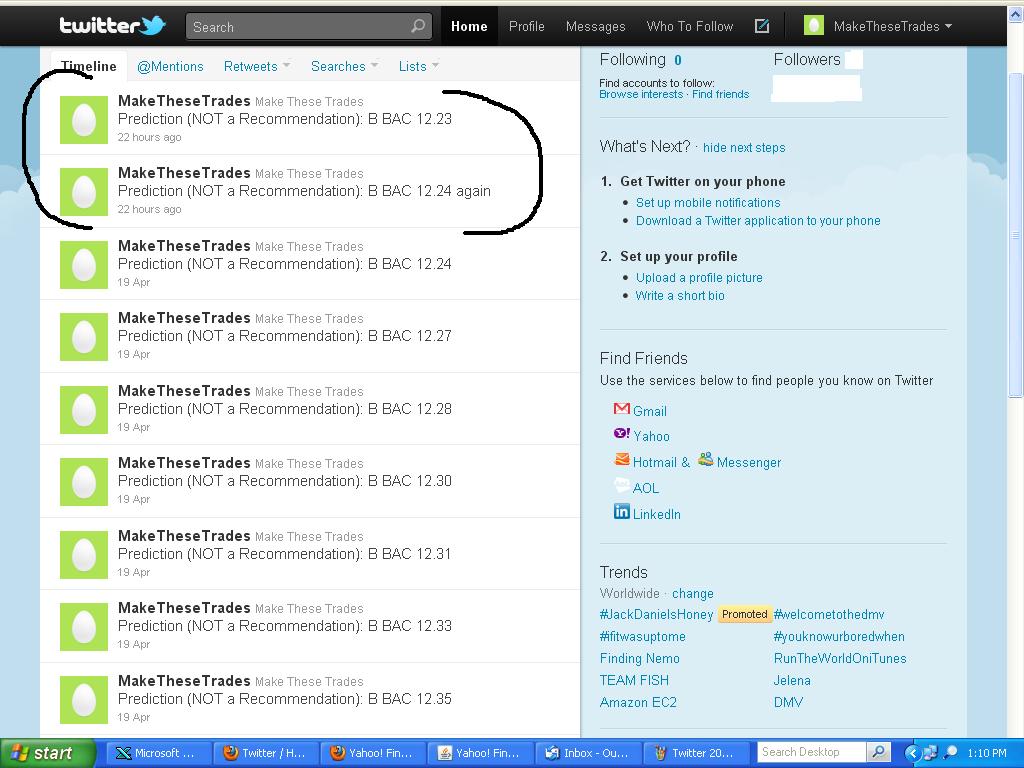Click the 22 hours ago timestamp of tweet 12.23
The width and height of the screenshot is (1024, 768).
pos(150,137)
